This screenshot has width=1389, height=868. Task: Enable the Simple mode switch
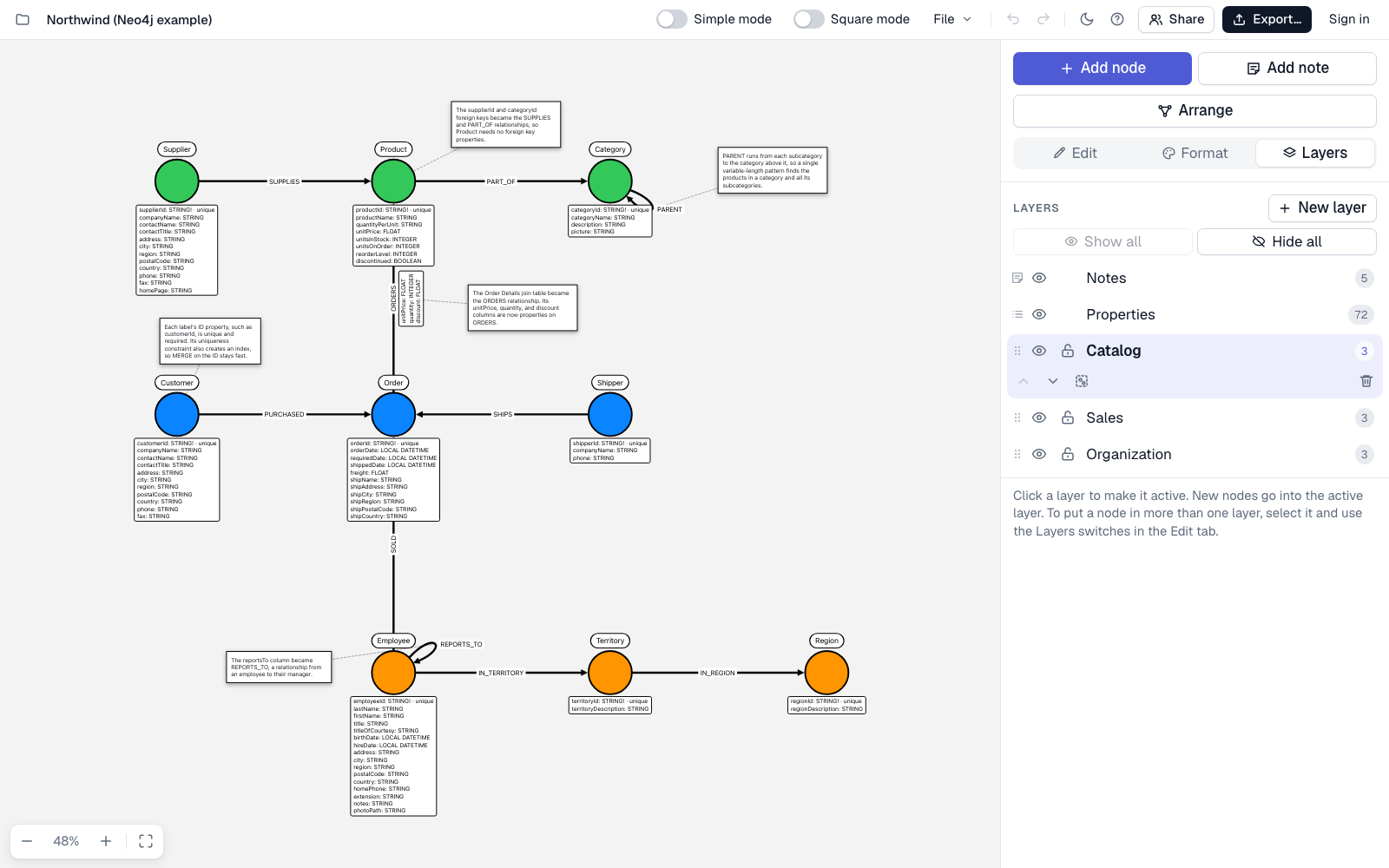coord(672,19)
